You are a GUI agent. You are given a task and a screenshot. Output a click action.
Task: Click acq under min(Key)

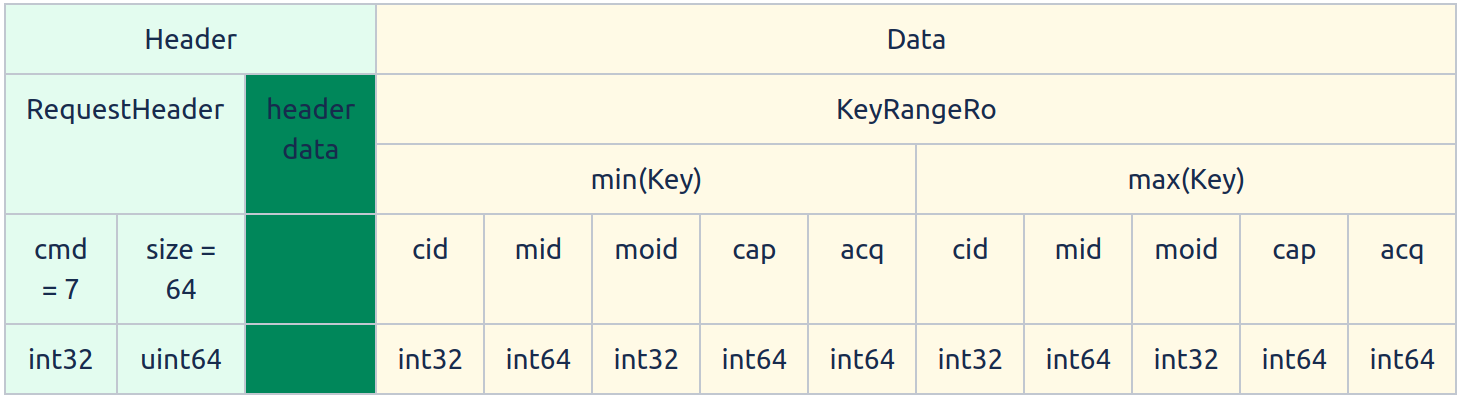pos(862,269)
